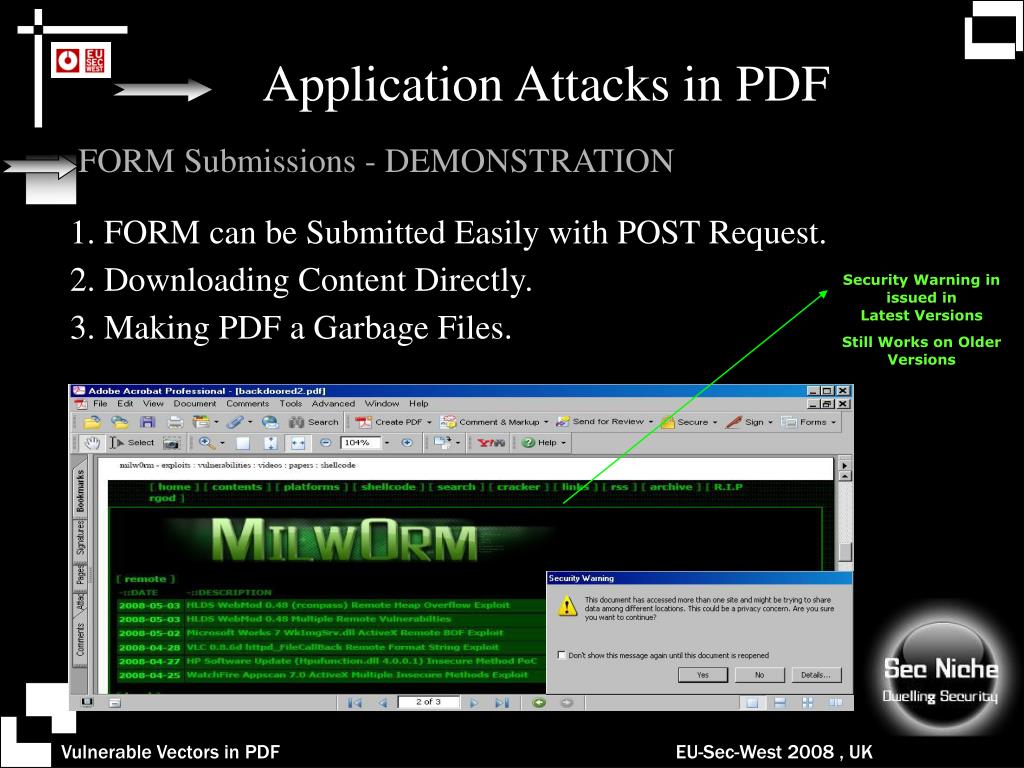Screen dimensions: 1024x768
Task: Click the Fit Width view icon
Action: [x=298, y=443]
